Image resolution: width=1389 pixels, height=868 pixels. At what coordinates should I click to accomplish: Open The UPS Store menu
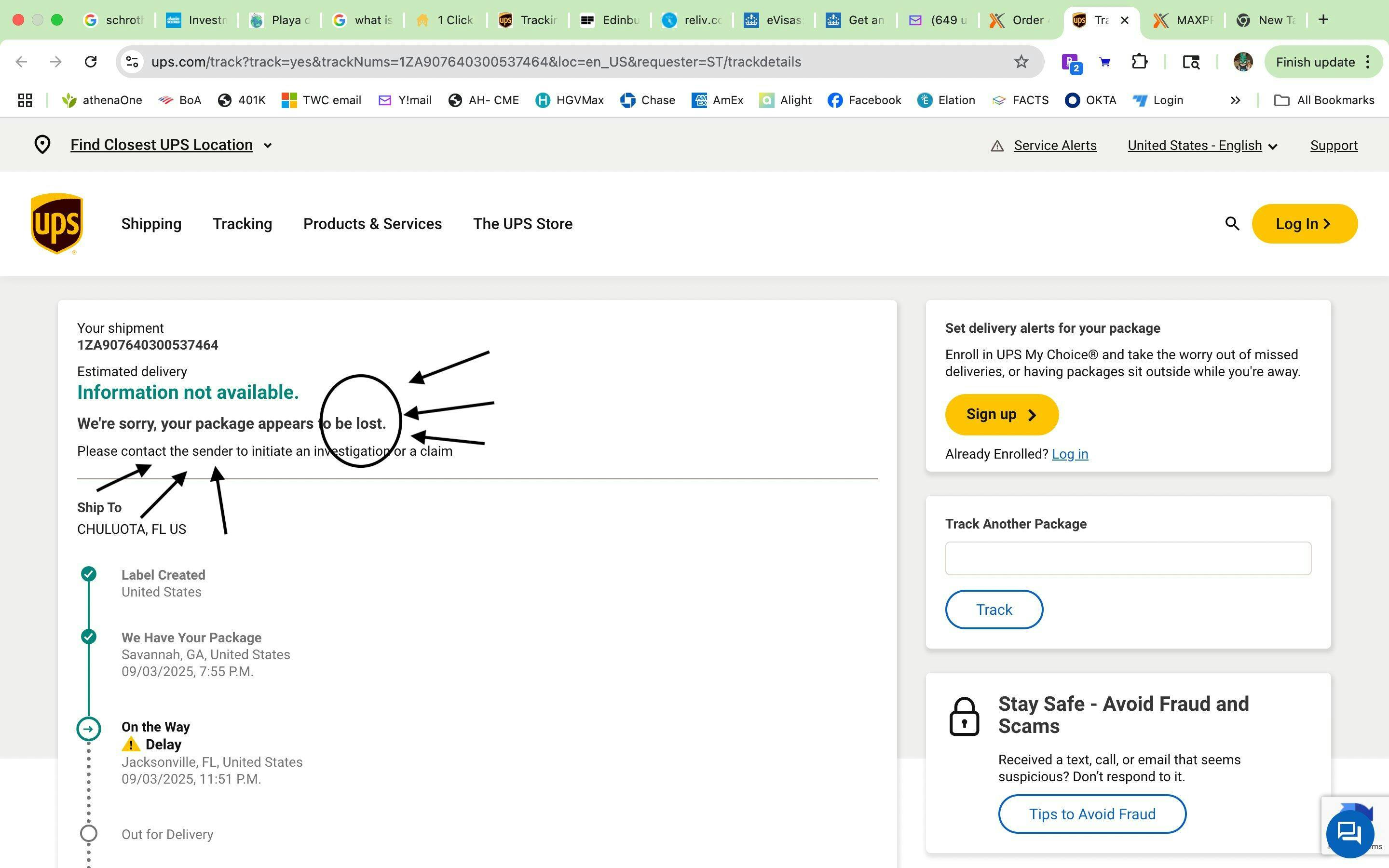coord(522,224)
